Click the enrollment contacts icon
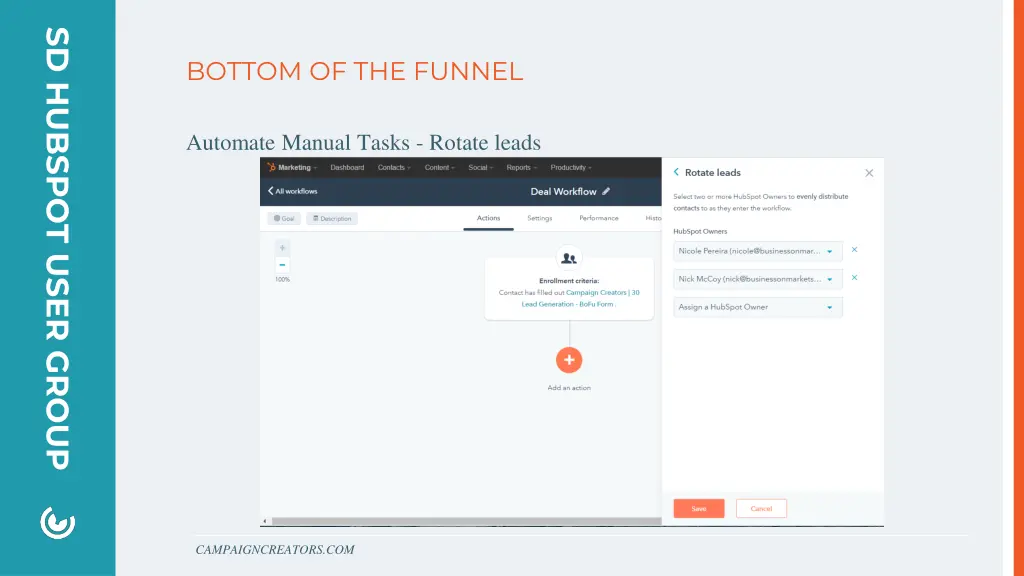The width and height of the screenshot is (1024, 576). [569, 258]
